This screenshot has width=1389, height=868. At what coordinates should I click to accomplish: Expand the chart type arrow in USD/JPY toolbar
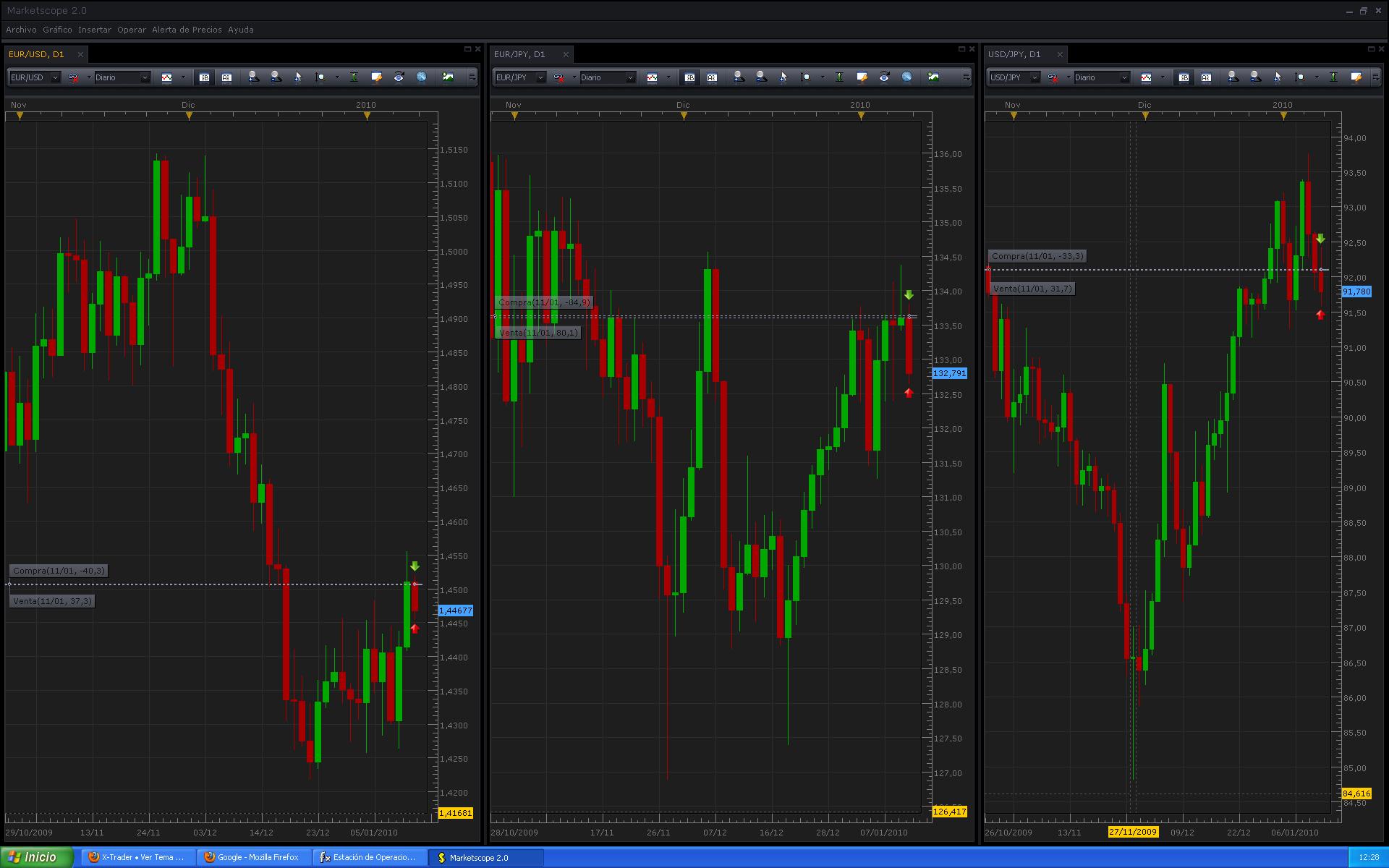[x=1163, y=77]
